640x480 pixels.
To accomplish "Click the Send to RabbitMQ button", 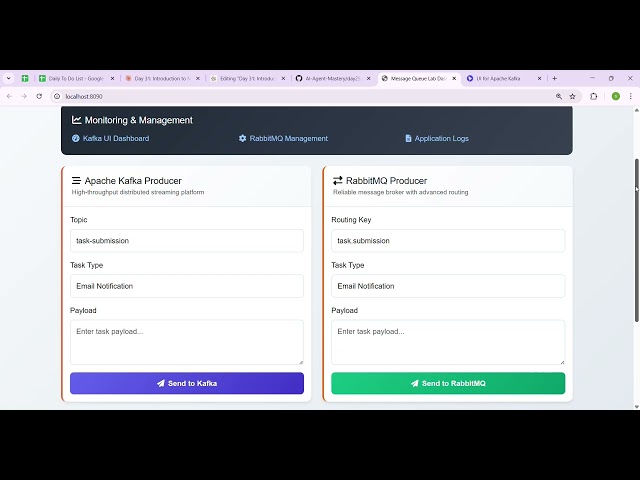I will [x=448, y=383].
